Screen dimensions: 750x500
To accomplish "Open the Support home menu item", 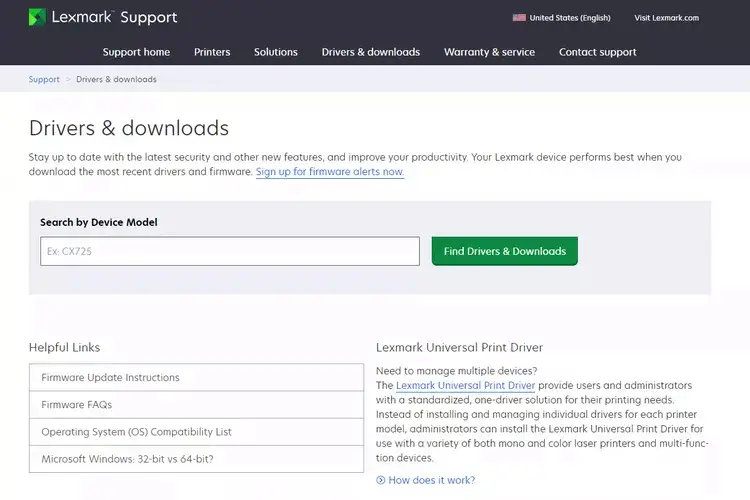I will pos(136,52).
